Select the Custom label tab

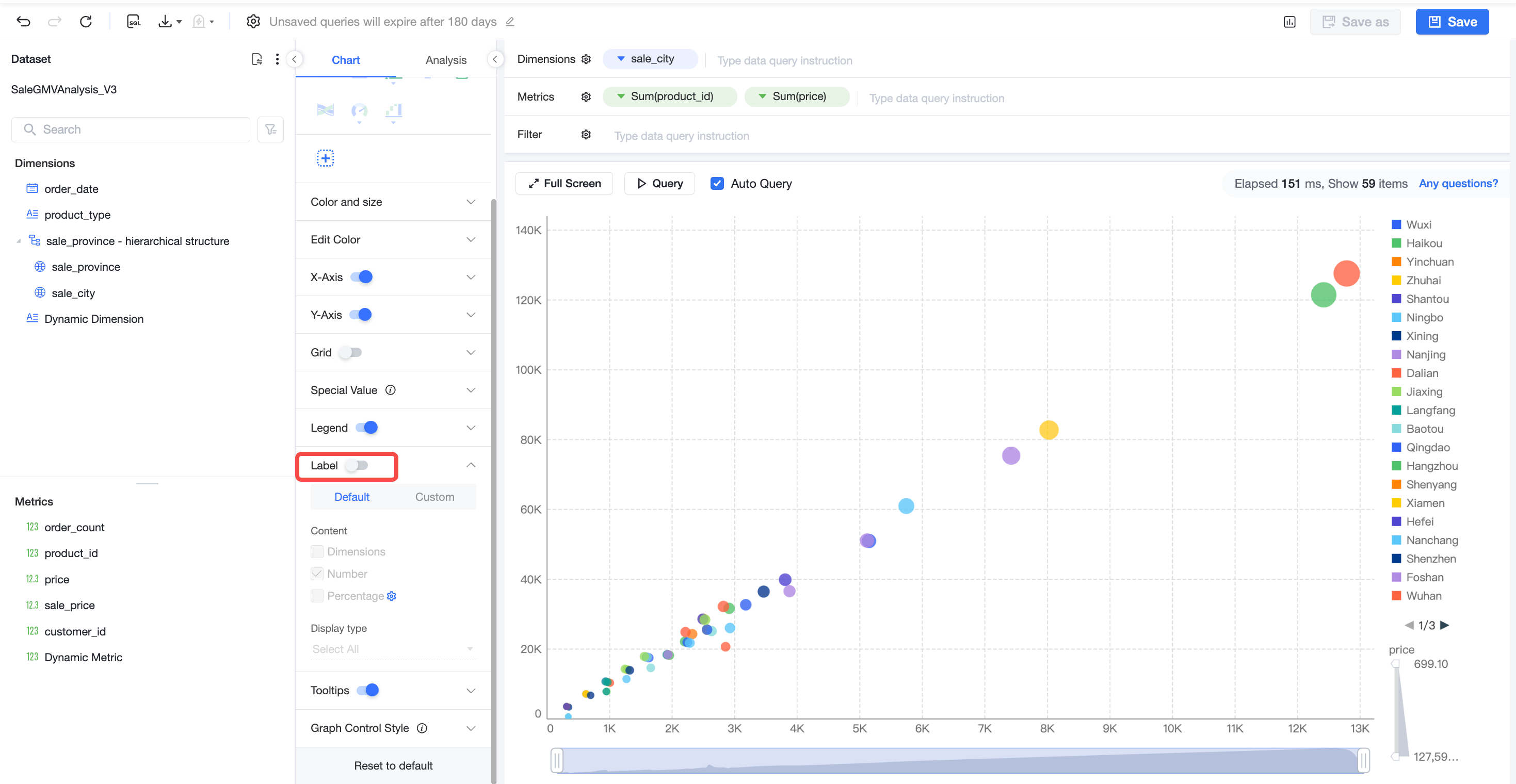(x=434, y=497)
